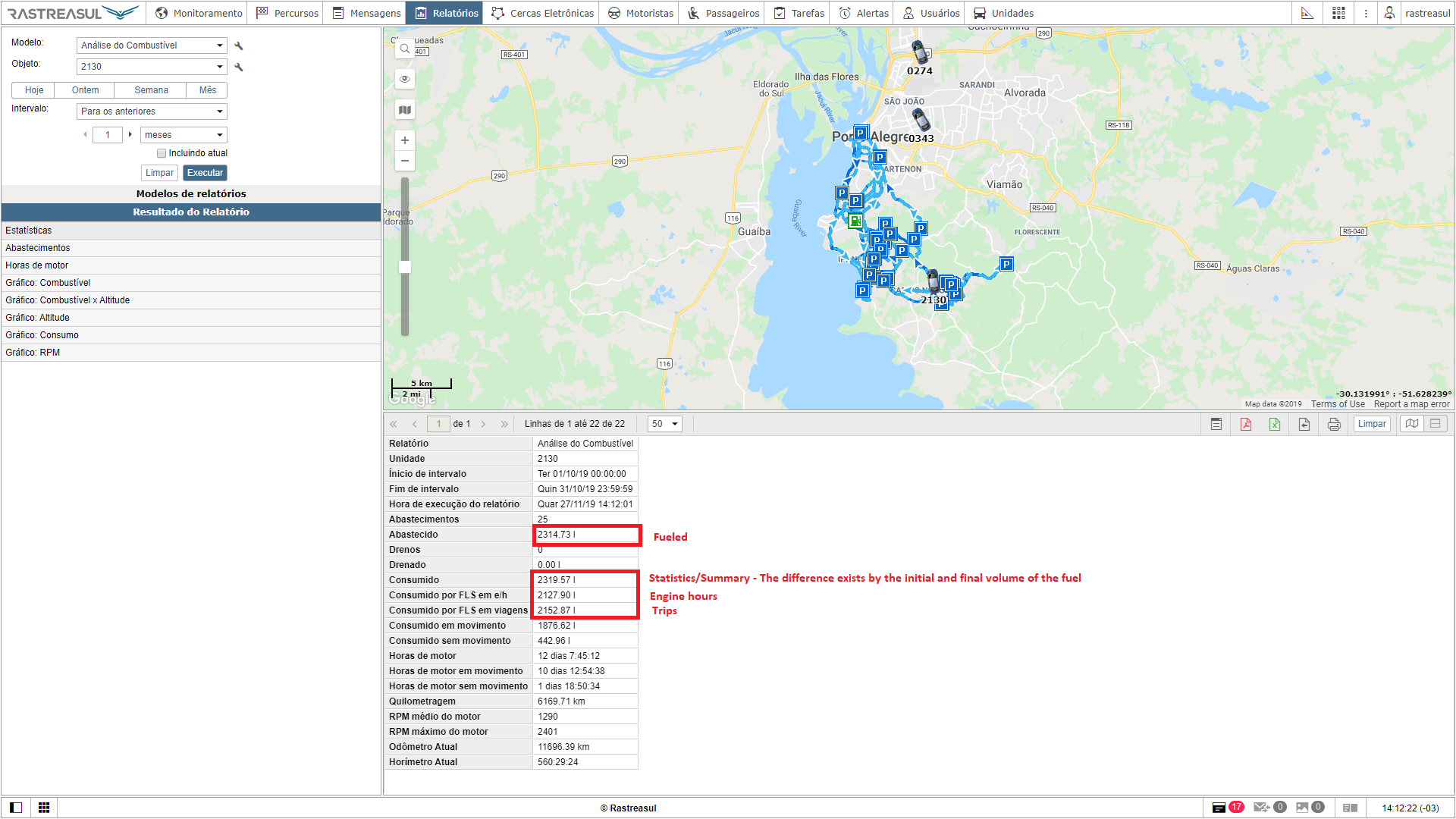Go to Cercas Eletrônicas tab
The height and width of the screenshot is (819, 1456).
[x=543, y=13]
